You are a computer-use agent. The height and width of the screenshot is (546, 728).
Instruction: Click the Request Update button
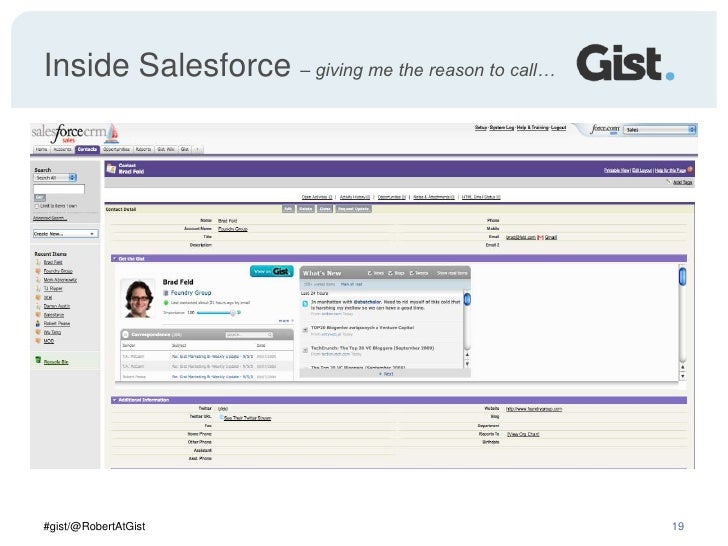point(353,209)
